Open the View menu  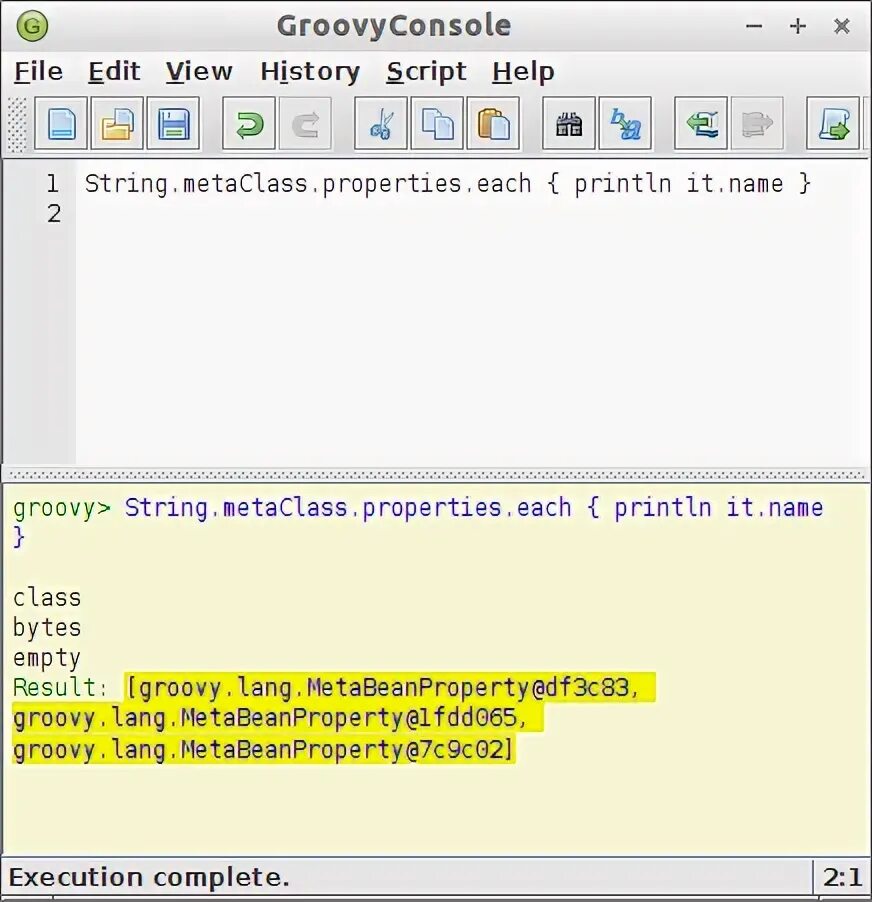tap(199, 72)
